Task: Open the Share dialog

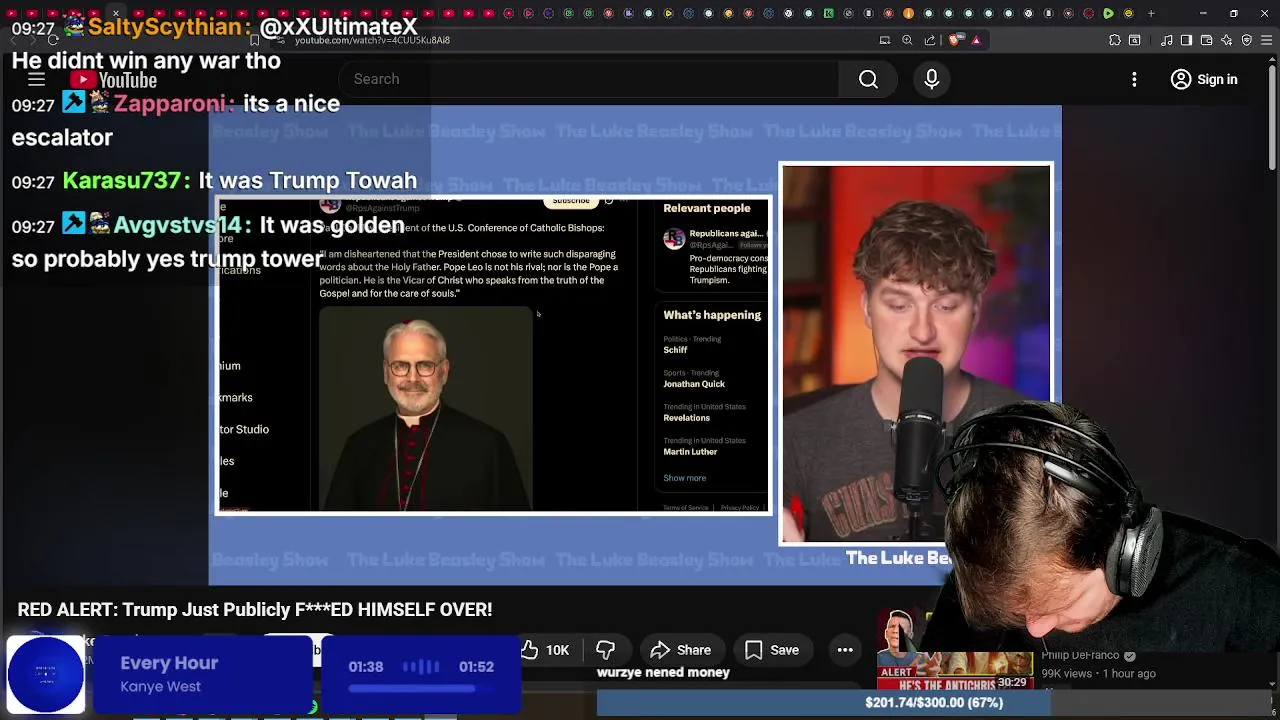Action: click(681, 650)
